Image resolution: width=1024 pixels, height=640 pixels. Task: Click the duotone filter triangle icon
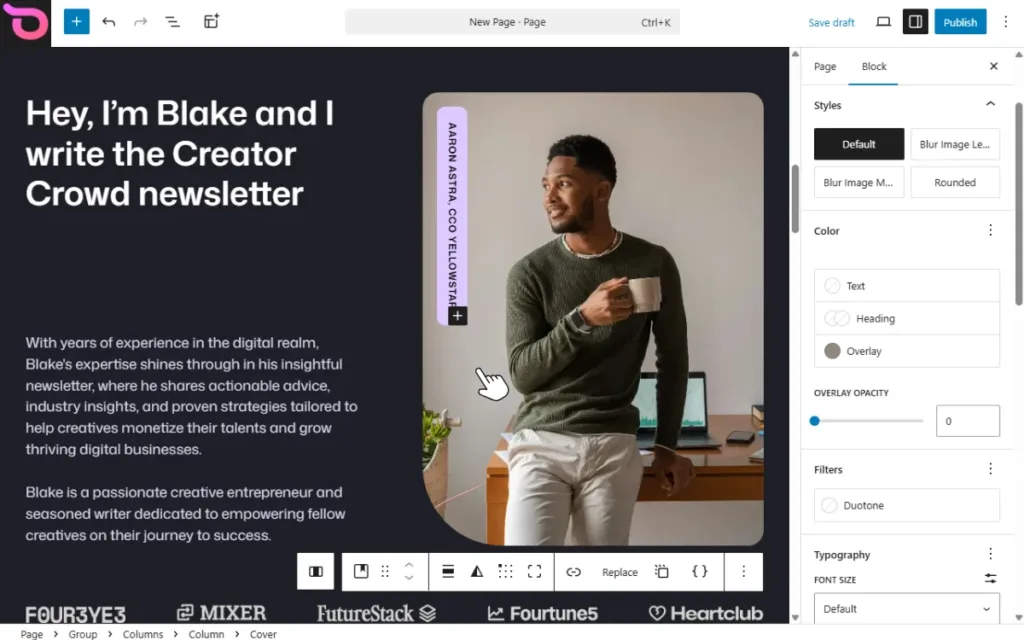coord(477,572)
